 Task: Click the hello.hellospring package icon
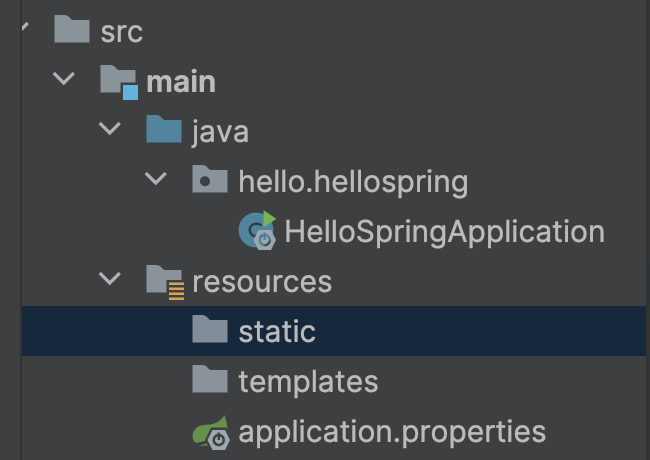210,181
